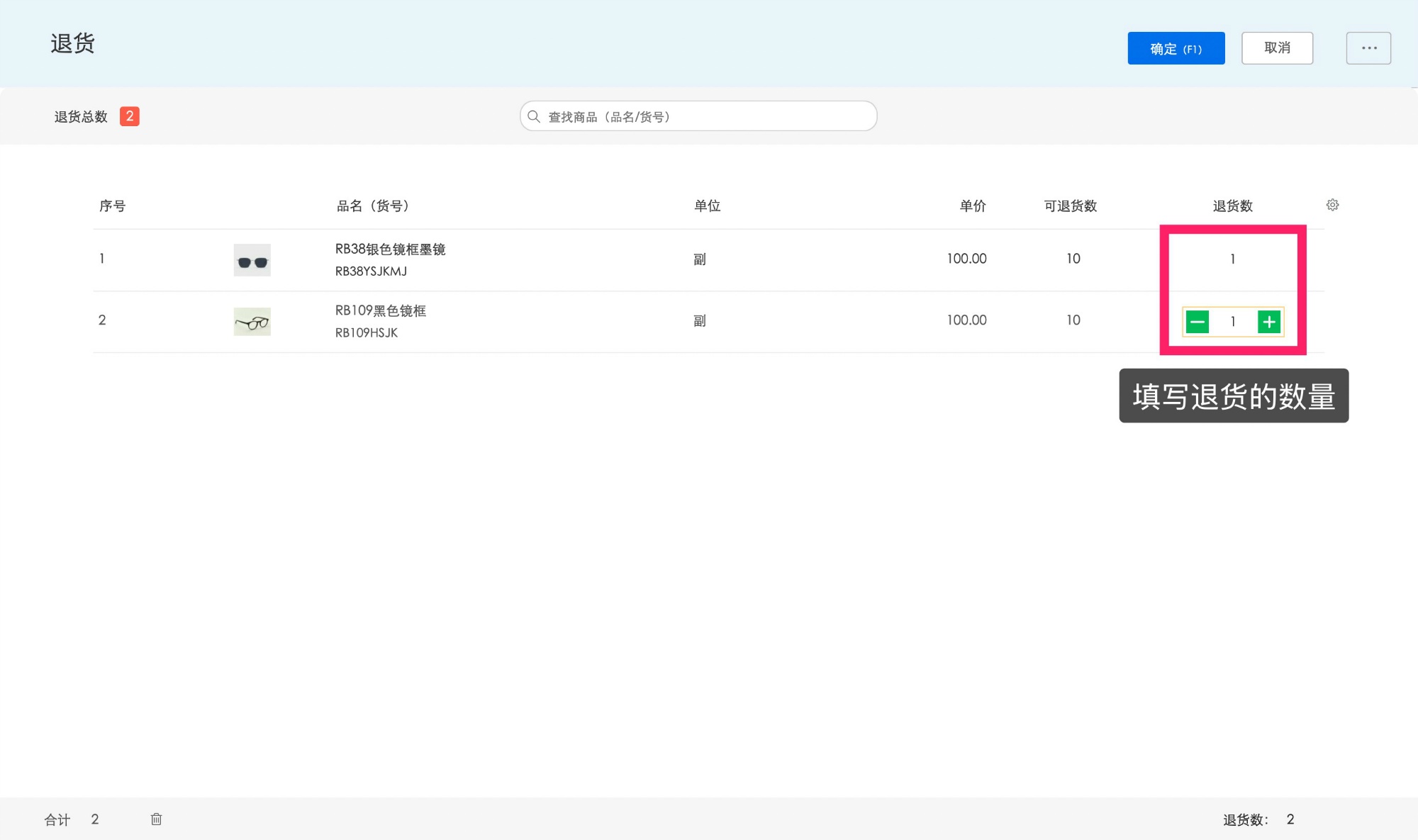Open column settings gear icon
The height and width of the screenshot is (840, 1418).
pyautogui.click(x=1332, y=205)
